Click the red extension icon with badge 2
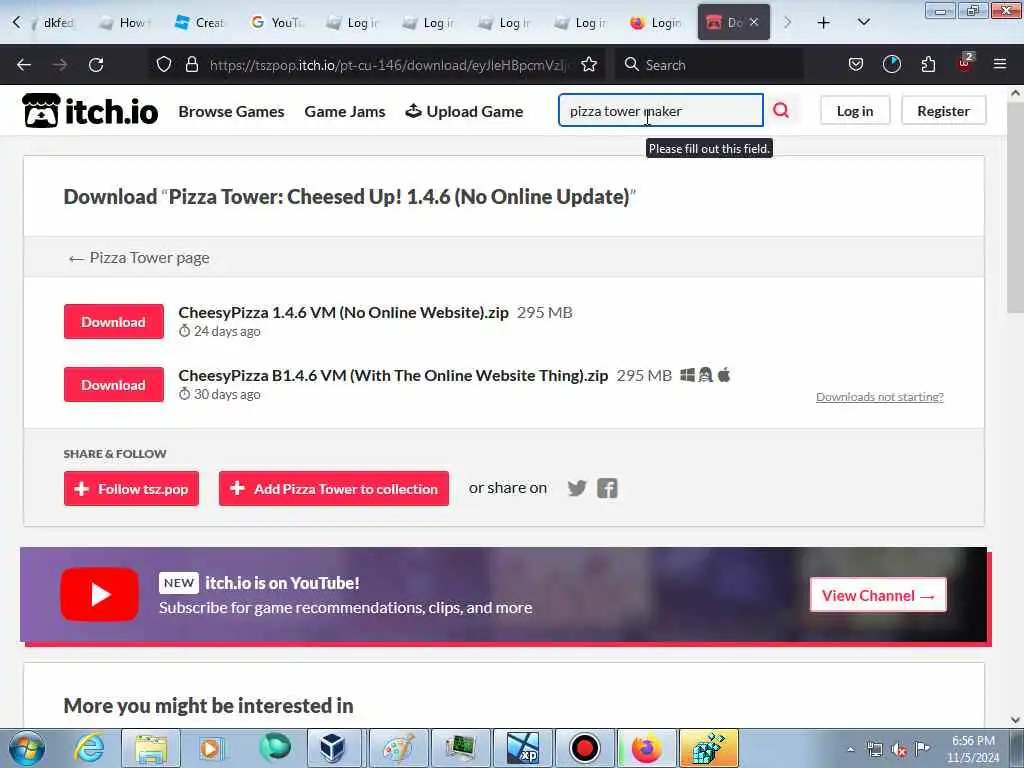1024x768 pixels. (965, 63)
